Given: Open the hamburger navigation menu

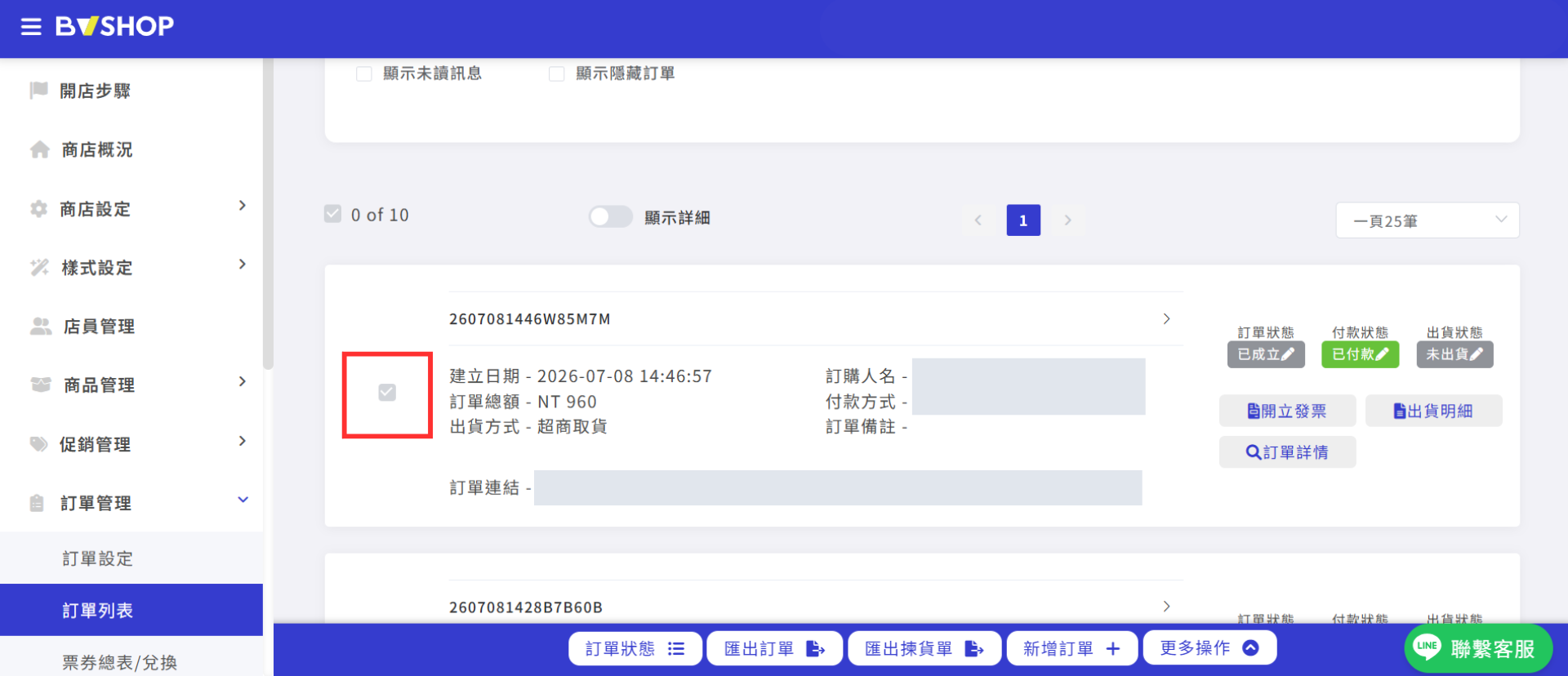Looking at the screenshot, I should [x=31, y=27].
